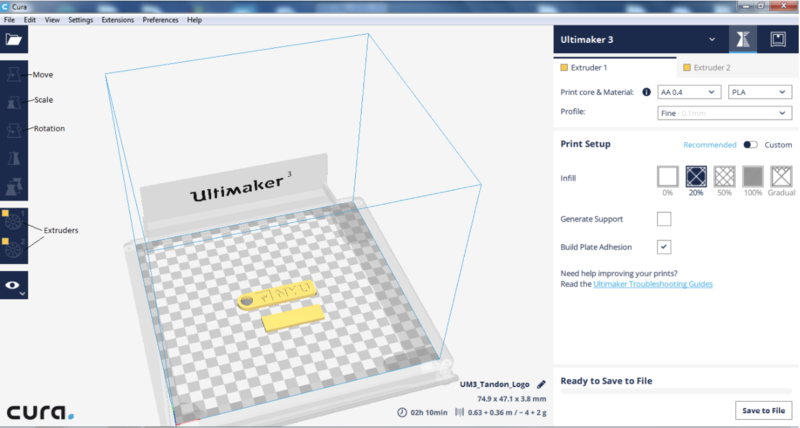This screenshot has width=800, height=428.
Task: Toggle Recommended/Custom print setup switch
Action: tap(750, 145)
